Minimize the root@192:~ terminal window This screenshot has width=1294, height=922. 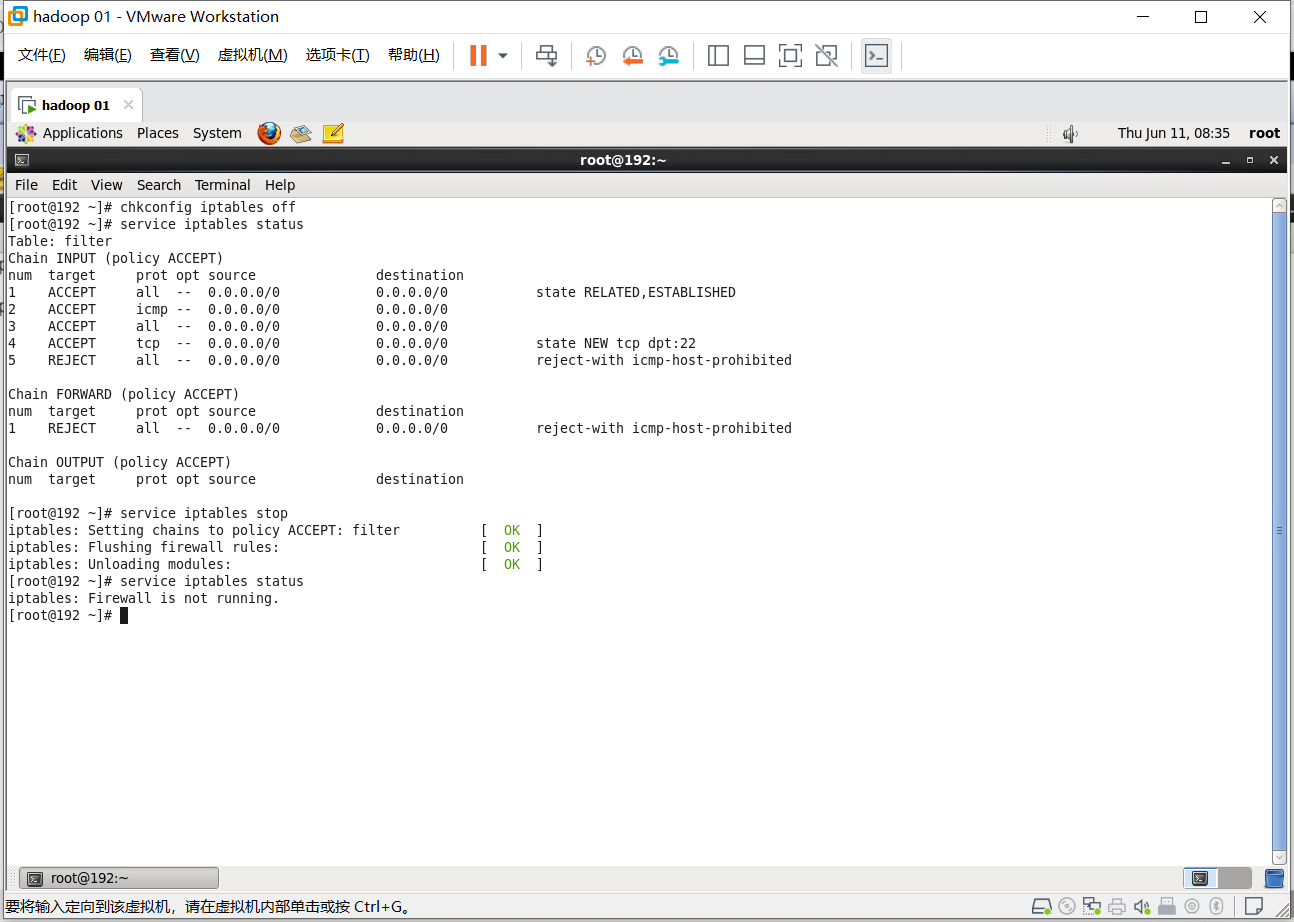click(1226, 160)
